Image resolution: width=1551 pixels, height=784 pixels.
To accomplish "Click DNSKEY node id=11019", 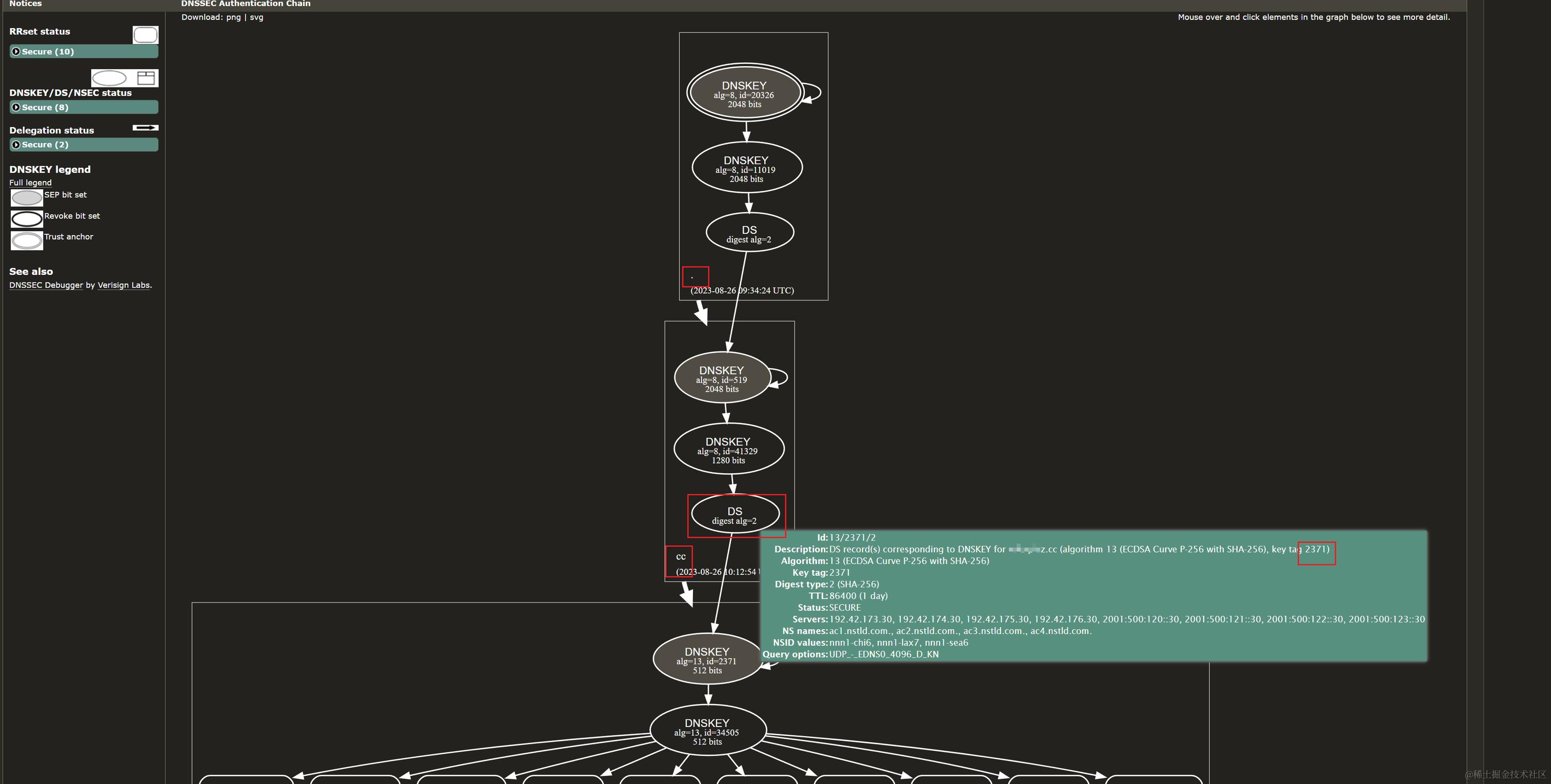I will click(x=747, y=168).
